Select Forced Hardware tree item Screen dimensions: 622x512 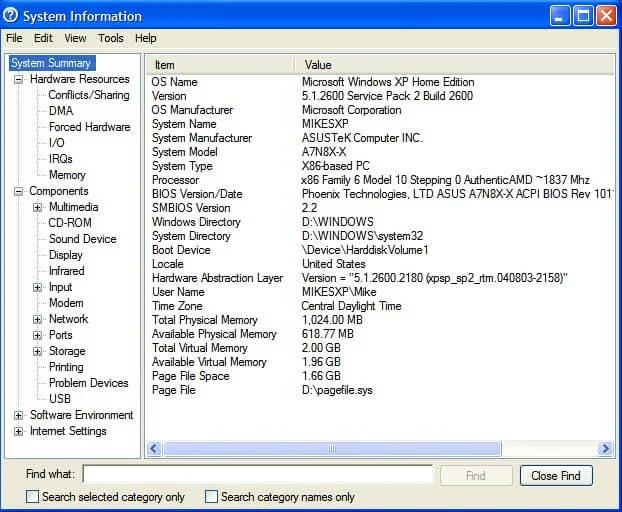pyautogui.click(x=90, y=127)
